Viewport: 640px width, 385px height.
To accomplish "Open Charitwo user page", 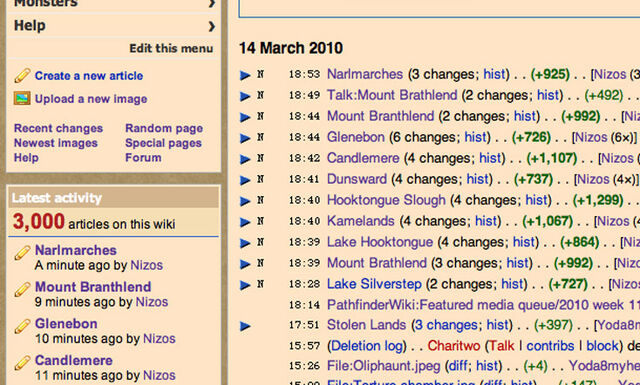I will pyautogui.click(x=453, y=346).
